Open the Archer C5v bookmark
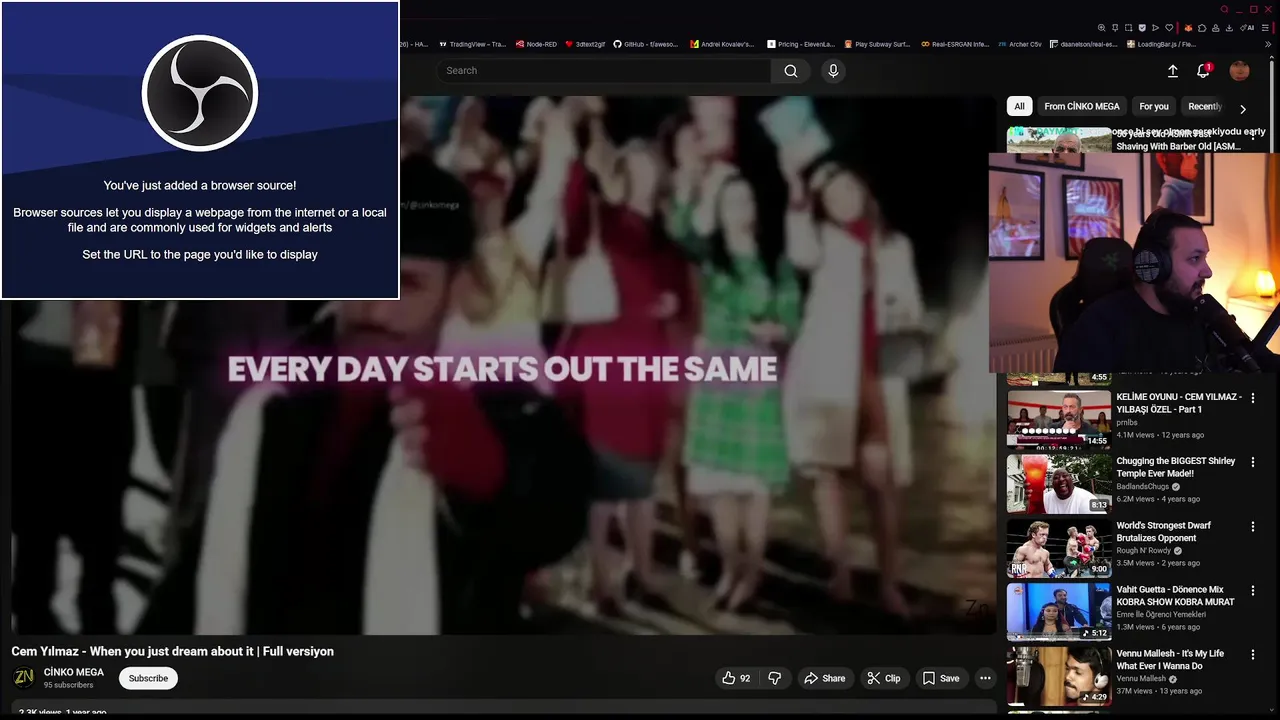Image resolution: width=1280 pixels, height=720 pixels. (1020, 44)
